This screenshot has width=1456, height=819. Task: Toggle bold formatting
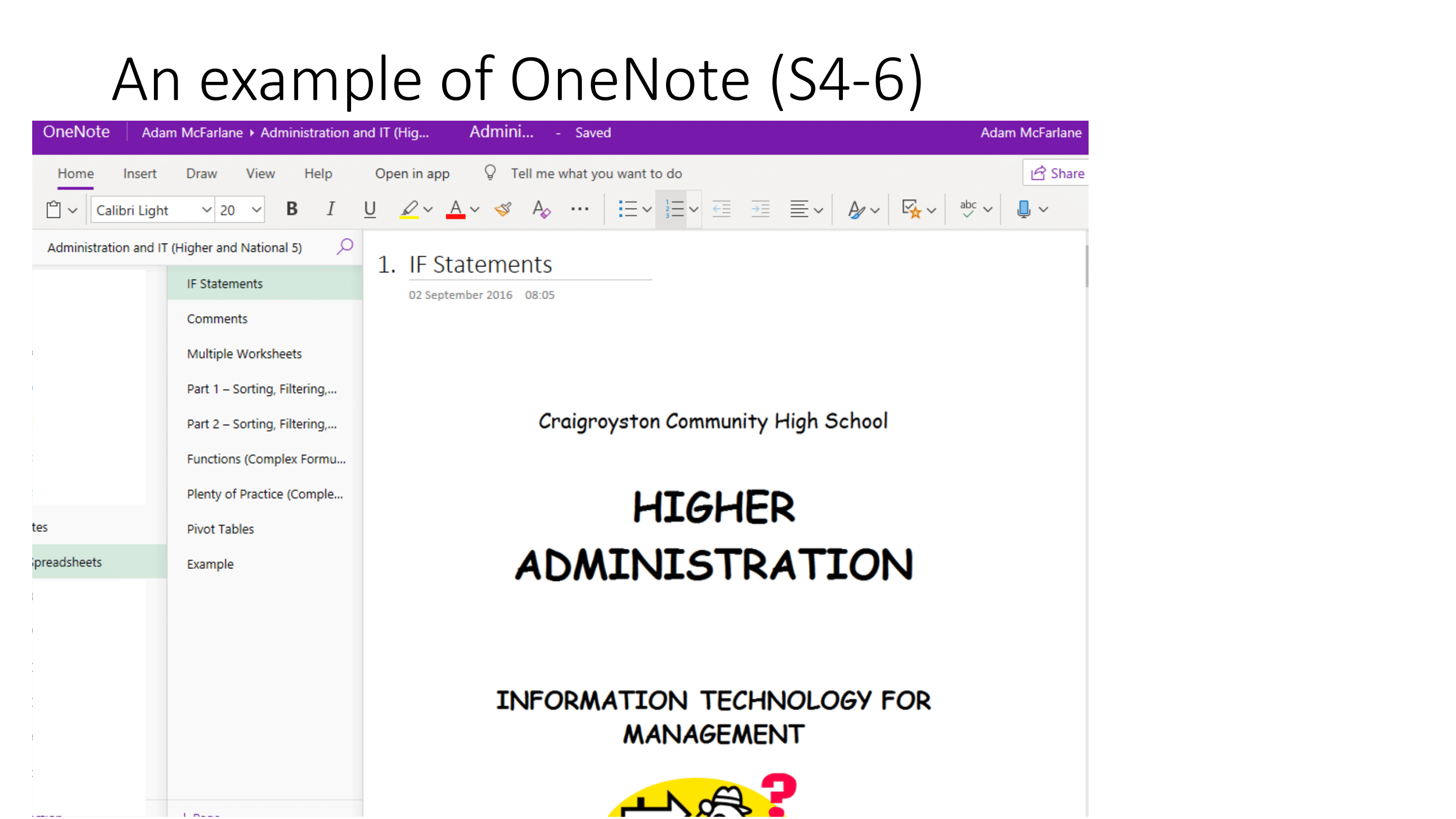[292, 210]
